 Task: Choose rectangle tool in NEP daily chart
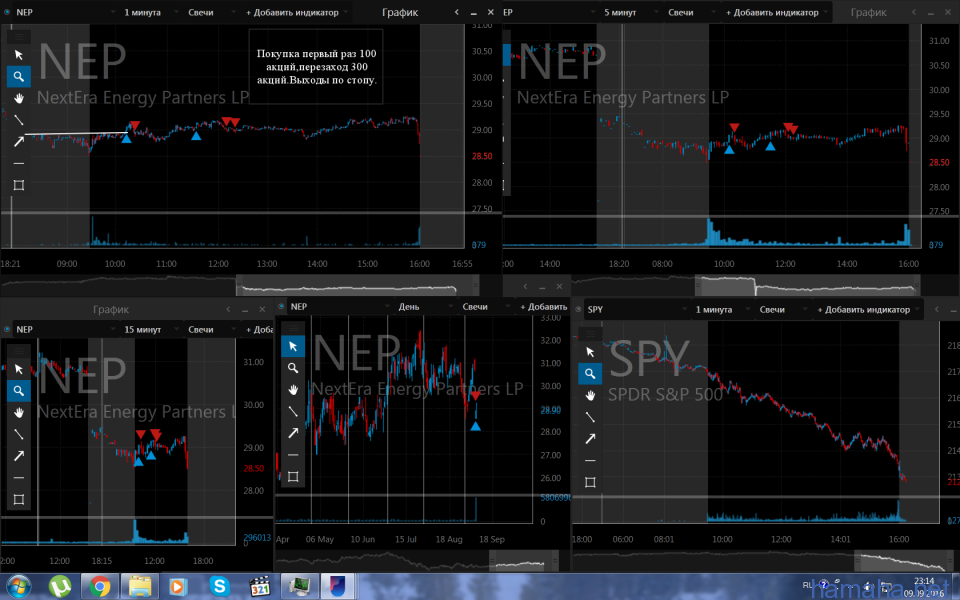tap(293, 476)
